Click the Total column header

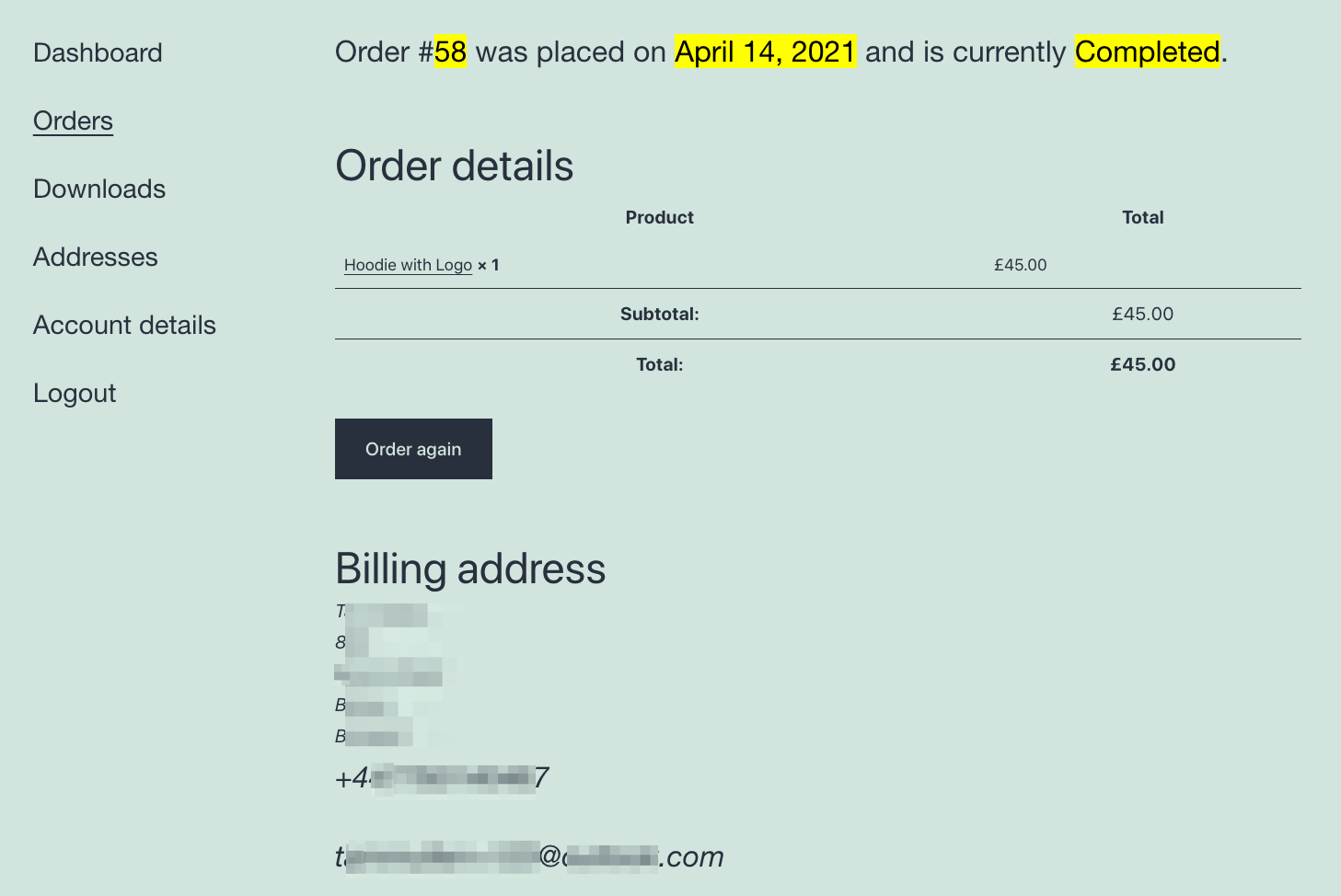[1142, 217]
